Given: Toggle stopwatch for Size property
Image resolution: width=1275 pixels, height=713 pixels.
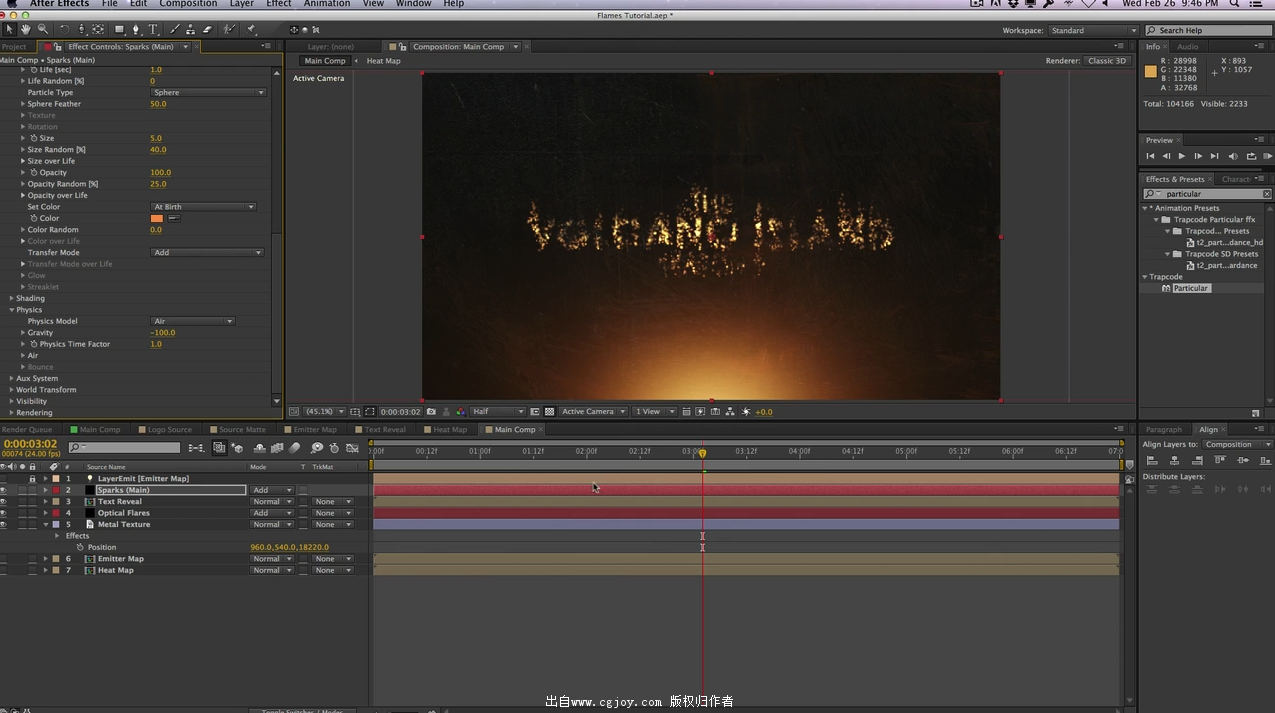Looking at the screenshot, I should (34, 138).
